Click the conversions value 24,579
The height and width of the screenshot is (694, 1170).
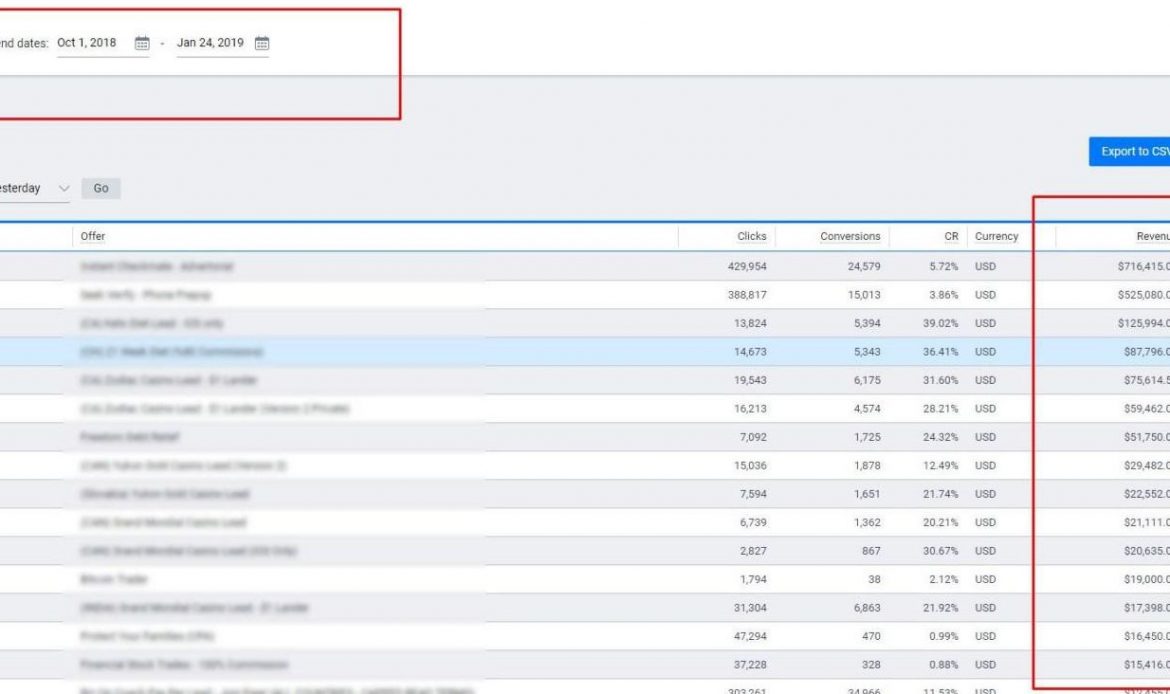click(864, 266)
